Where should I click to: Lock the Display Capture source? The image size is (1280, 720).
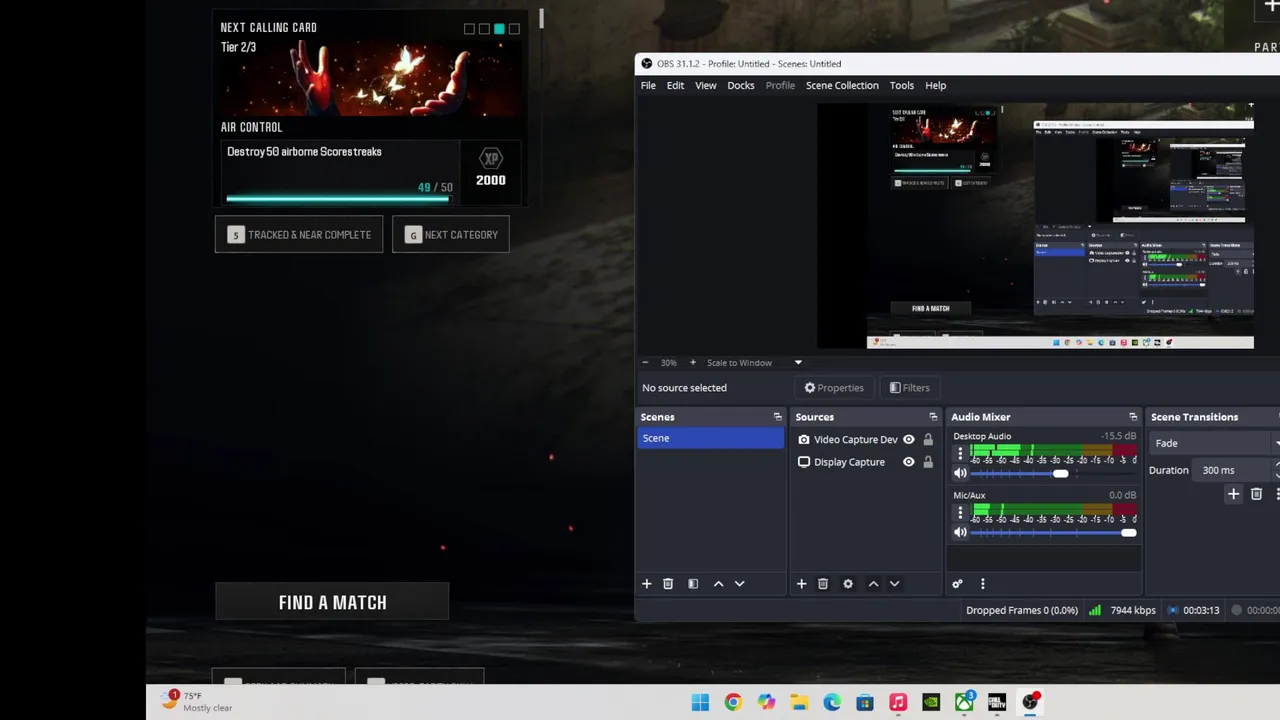(928, 462)
